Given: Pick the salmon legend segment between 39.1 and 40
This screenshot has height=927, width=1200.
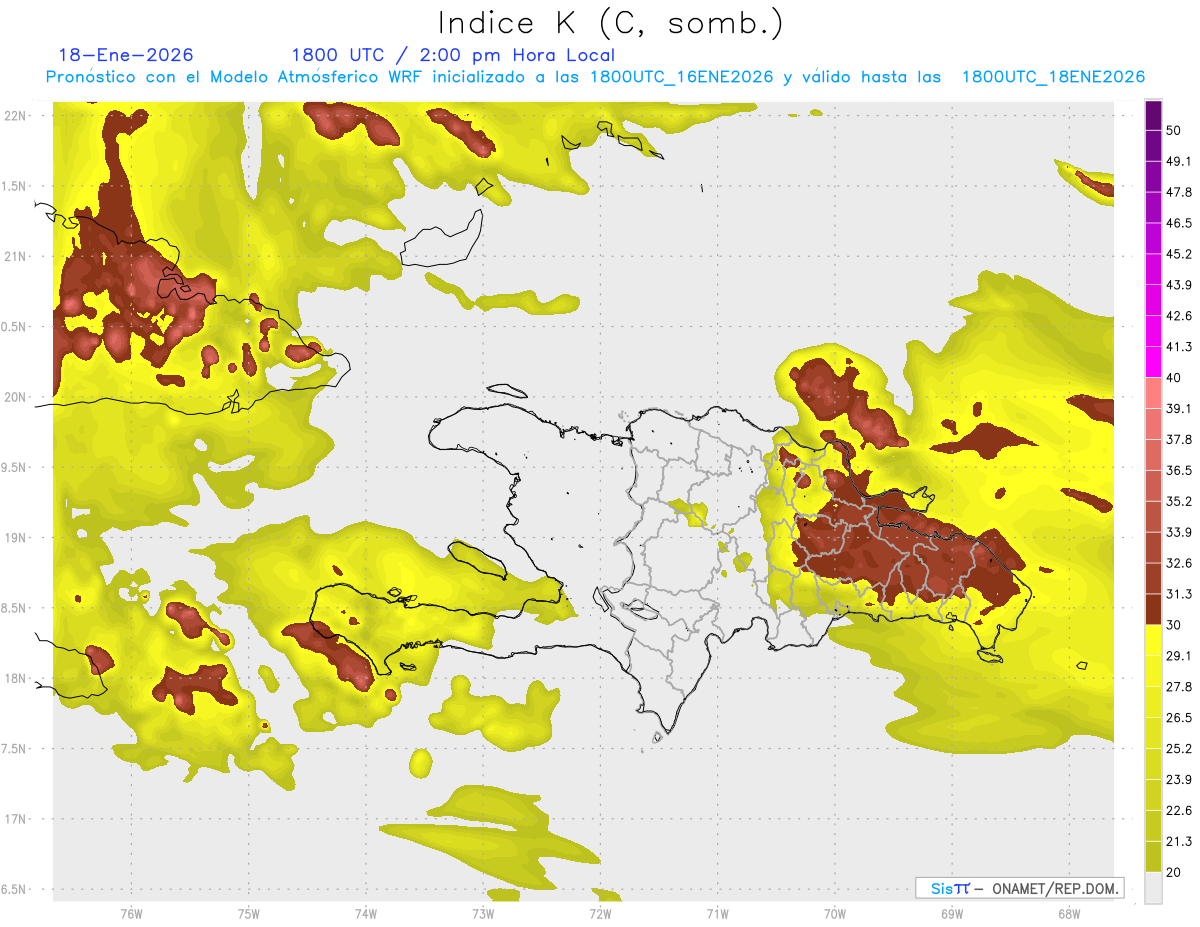Looking at the screenshot, I should pos(1154,393).
